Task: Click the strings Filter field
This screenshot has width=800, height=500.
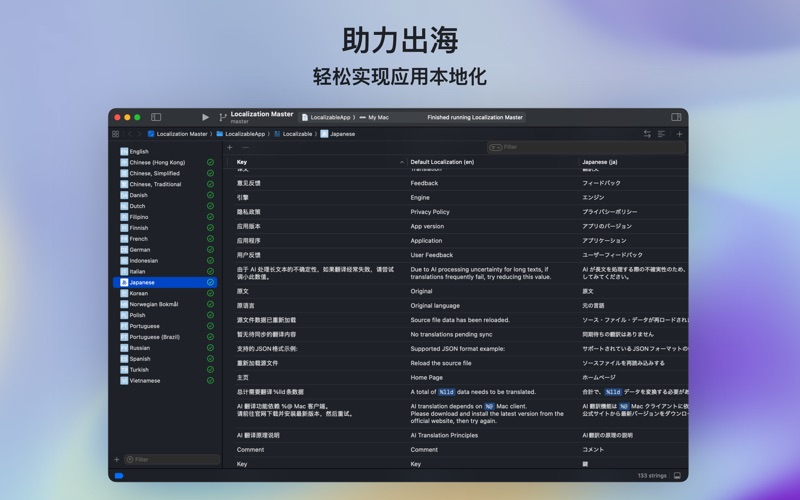Action: tap(586, 147)
